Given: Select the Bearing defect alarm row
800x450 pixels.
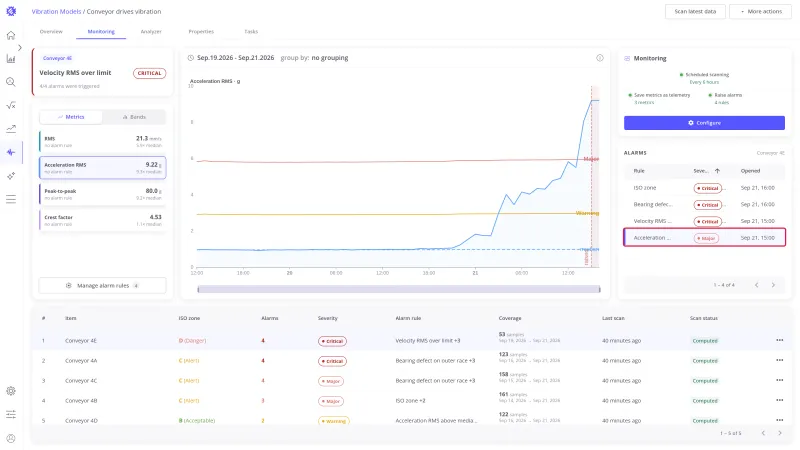Looking at the screenshot, I should coord(704,205).
